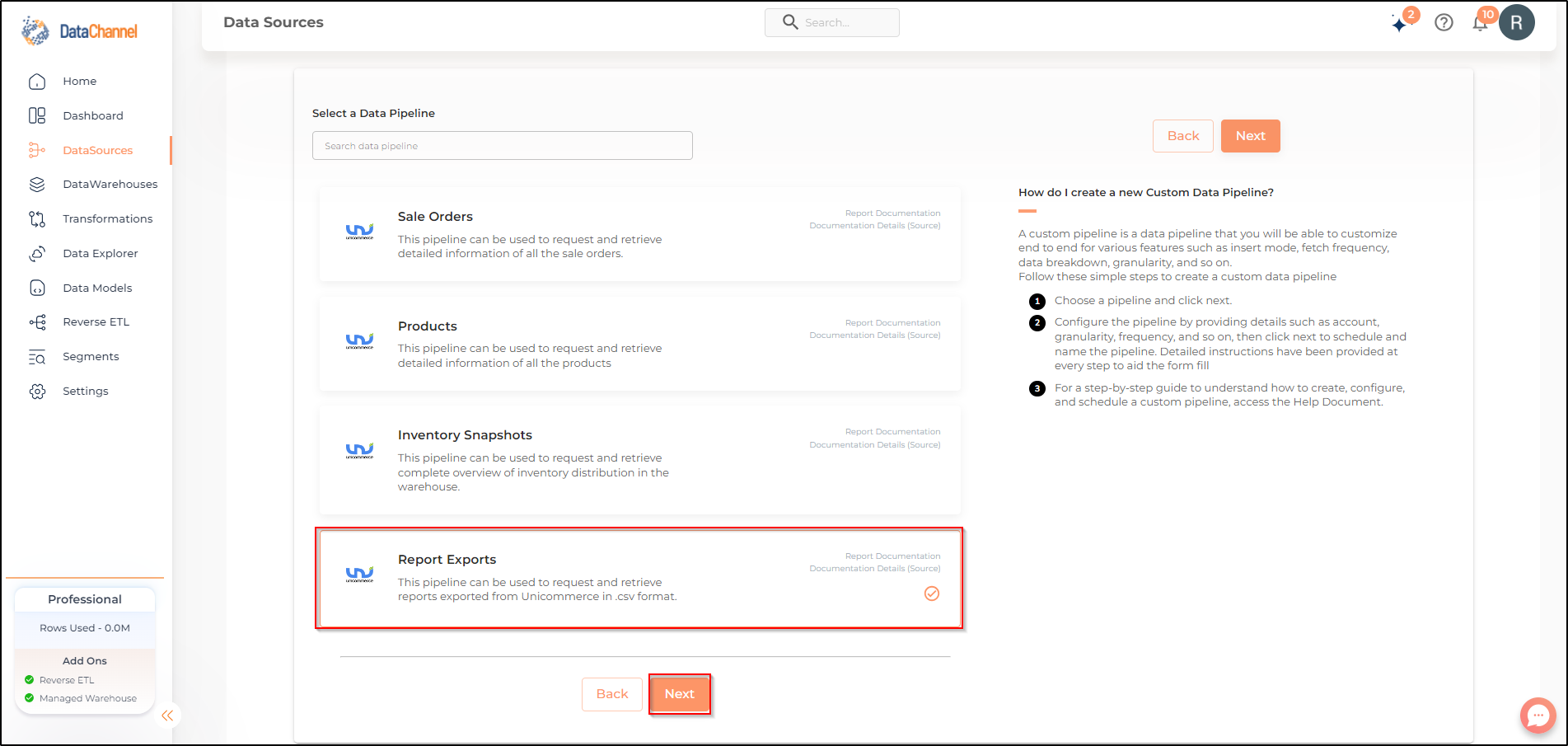The height and width of the screenshot is (746, 1568).
Task: Open Documentation Details (Source) for Report Exports
Action: [875, 569]
